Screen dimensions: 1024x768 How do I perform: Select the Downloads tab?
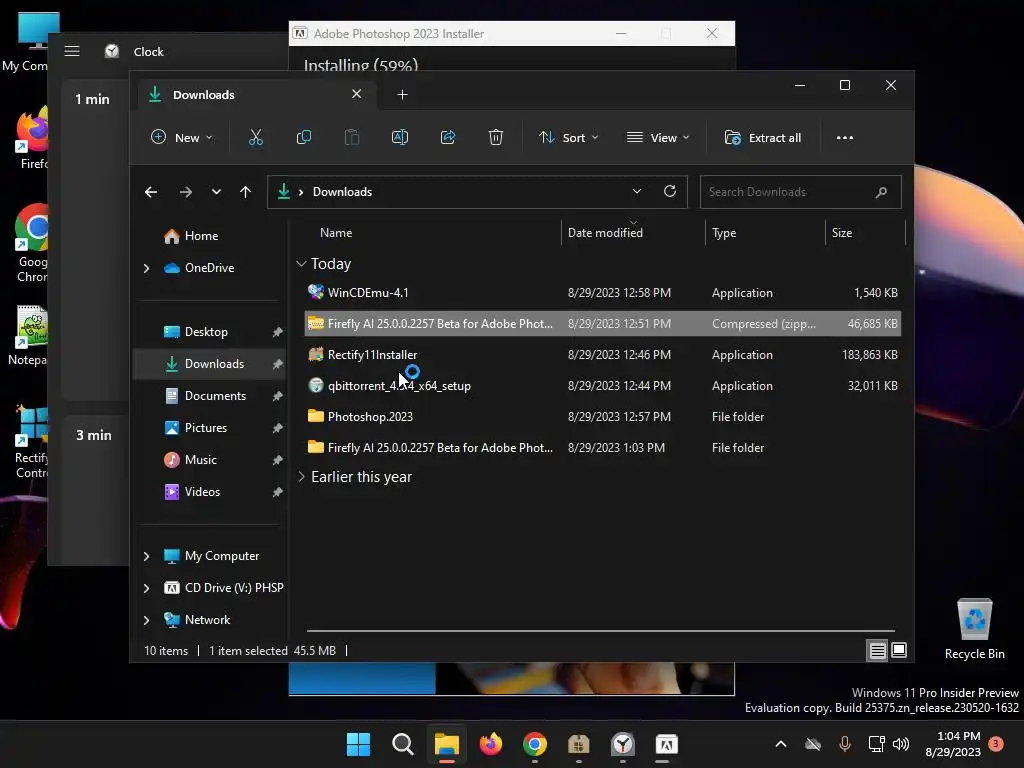(x=255, y=95)
